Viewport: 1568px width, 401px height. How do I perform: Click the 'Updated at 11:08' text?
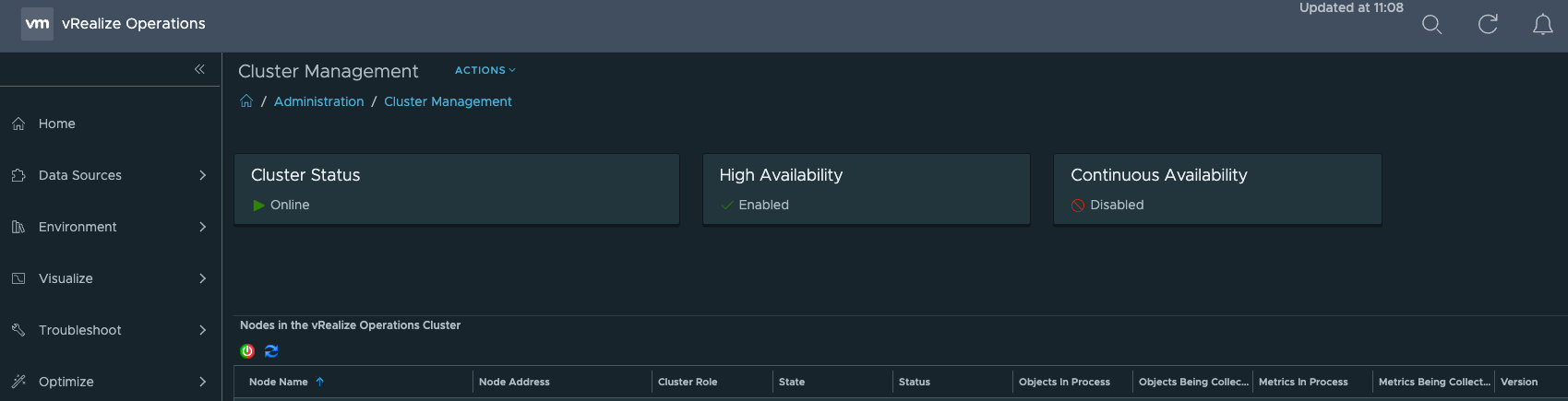tap(1351, 7)
